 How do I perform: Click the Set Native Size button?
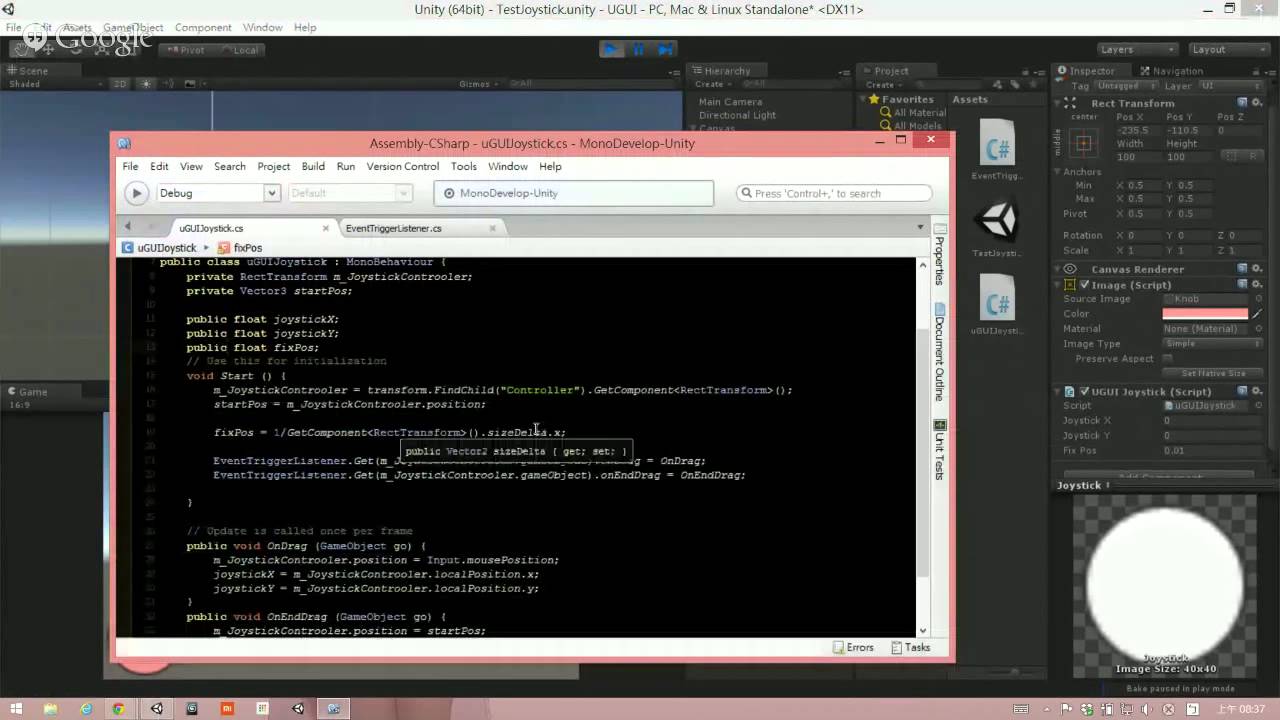(x=1213, y=373)
